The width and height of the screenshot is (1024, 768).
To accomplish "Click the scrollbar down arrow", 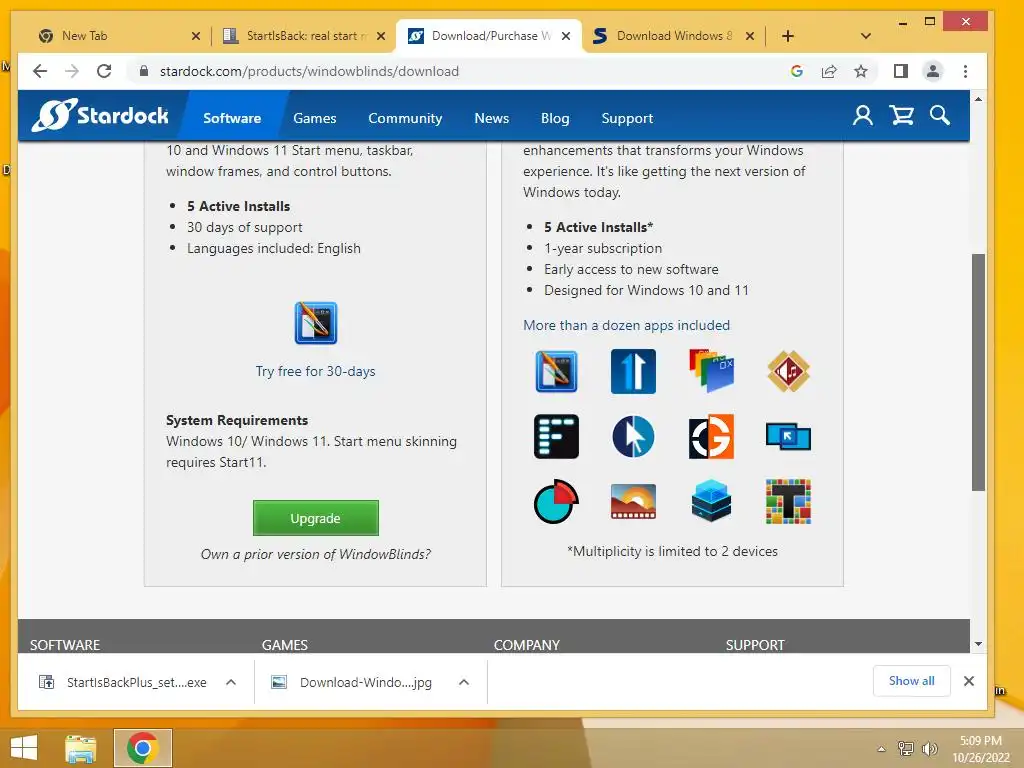I will pos(978,644).
